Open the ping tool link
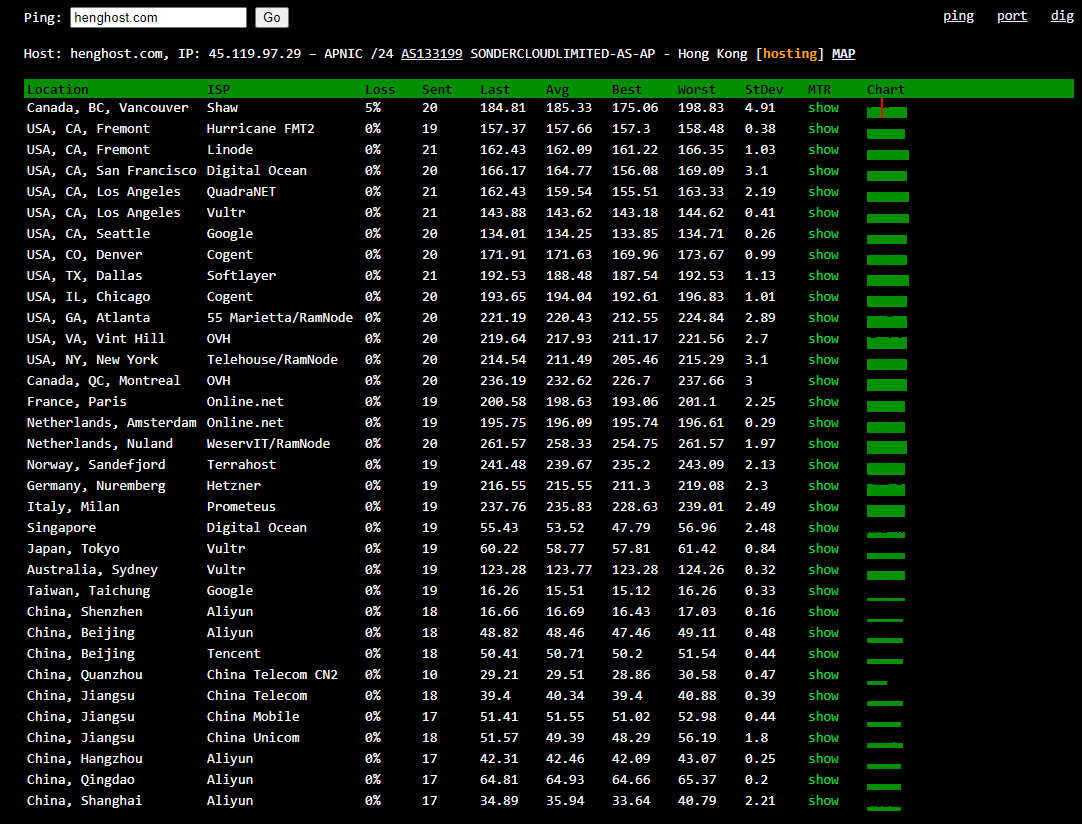Viewport: 1082px width, 824px height. [958, 16]
